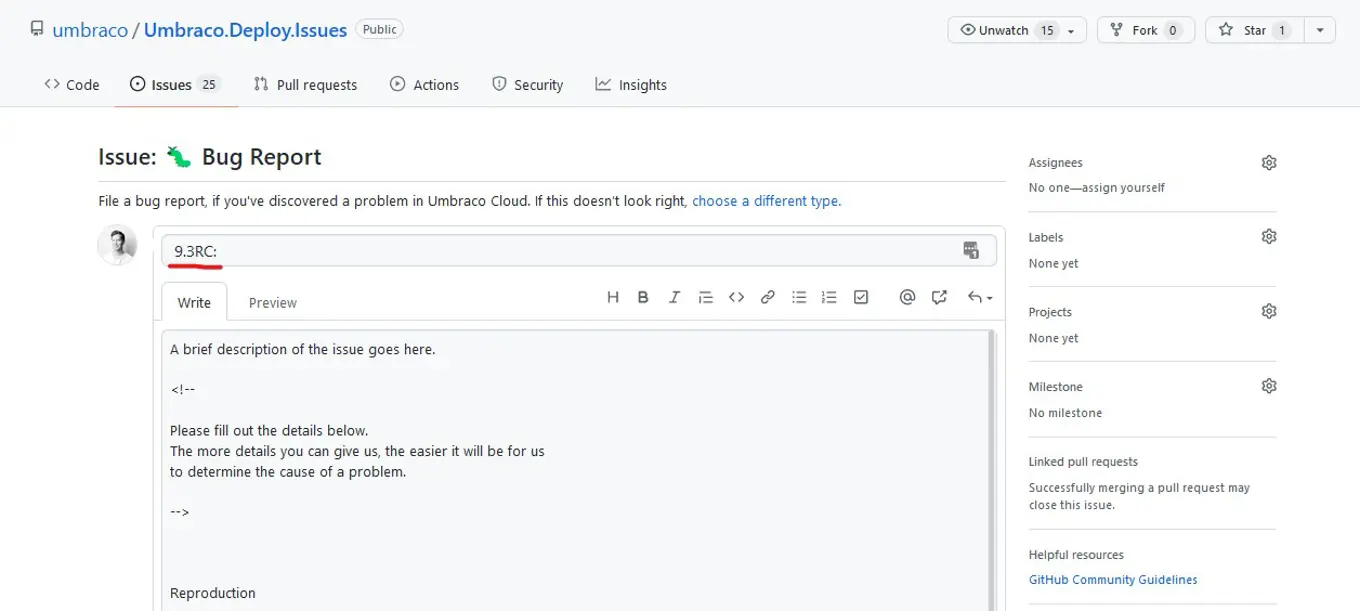Open the Actions tab
The image size is (1360, 611).
click(424, 85)
